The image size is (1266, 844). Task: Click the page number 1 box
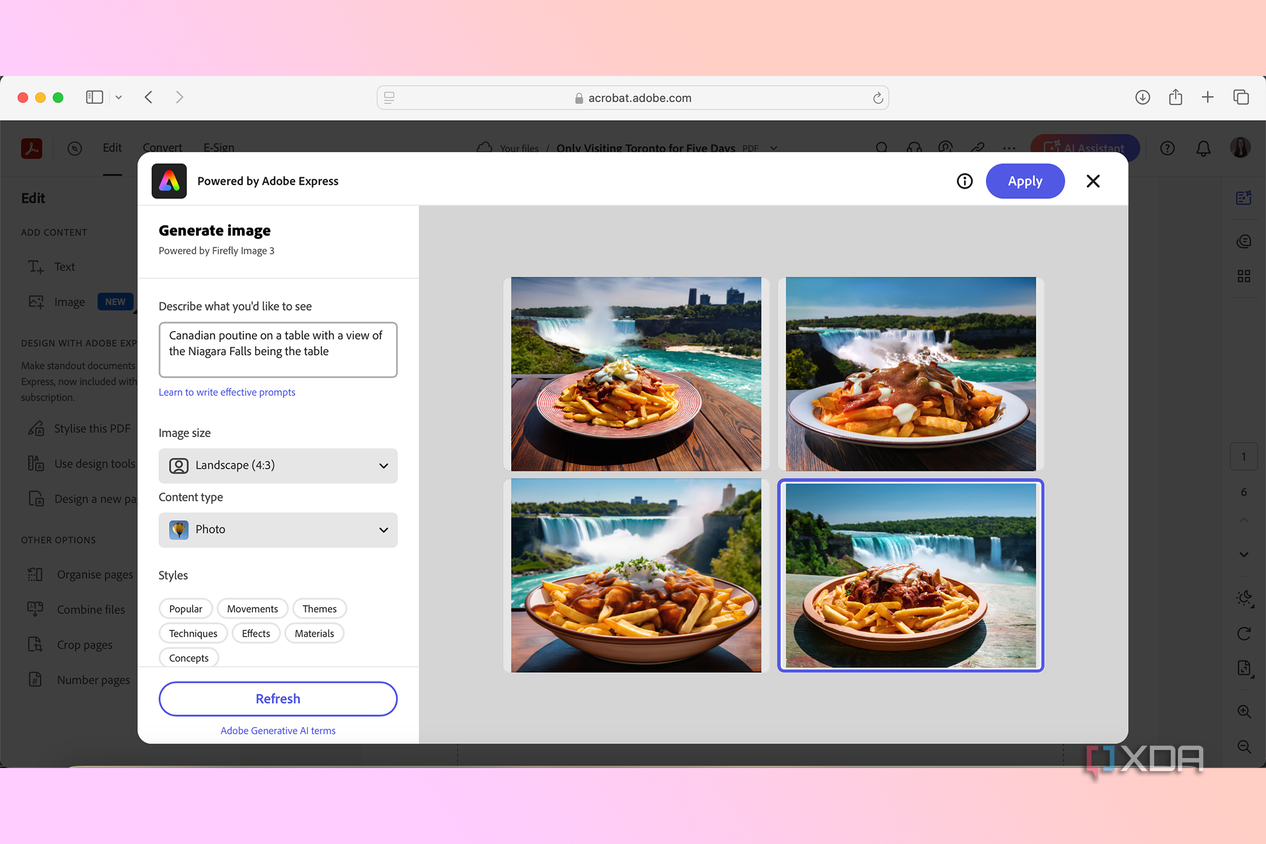click(1244, 457)
